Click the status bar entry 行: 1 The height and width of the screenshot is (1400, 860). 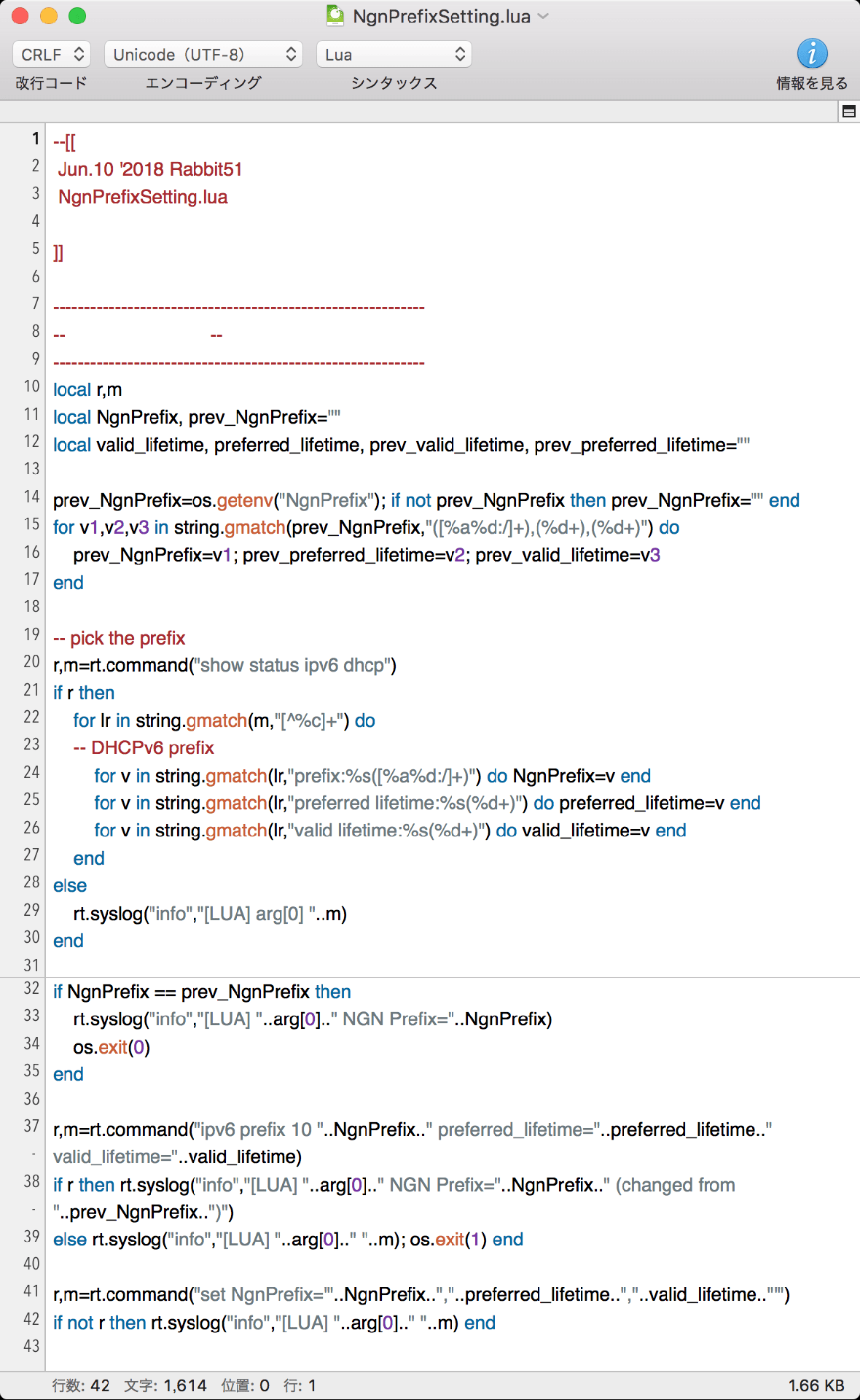pos(300,1385)
